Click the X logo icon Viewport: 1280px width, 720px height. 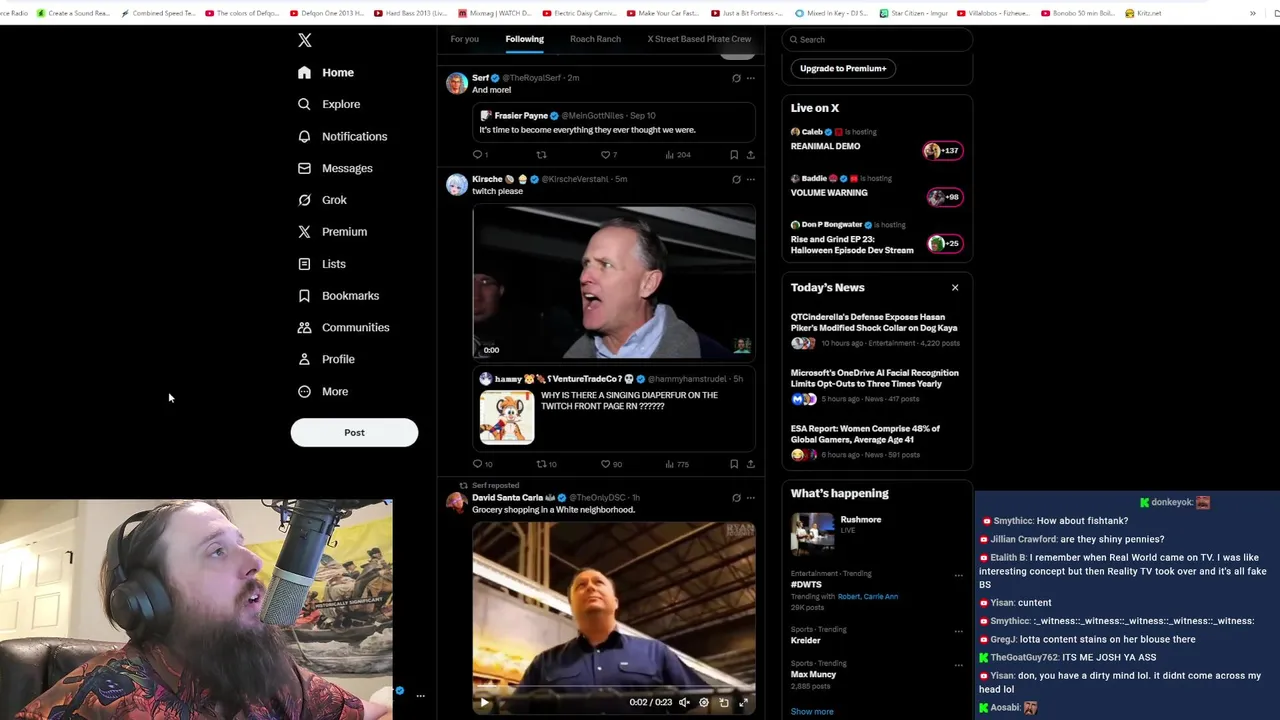(305, 40)
